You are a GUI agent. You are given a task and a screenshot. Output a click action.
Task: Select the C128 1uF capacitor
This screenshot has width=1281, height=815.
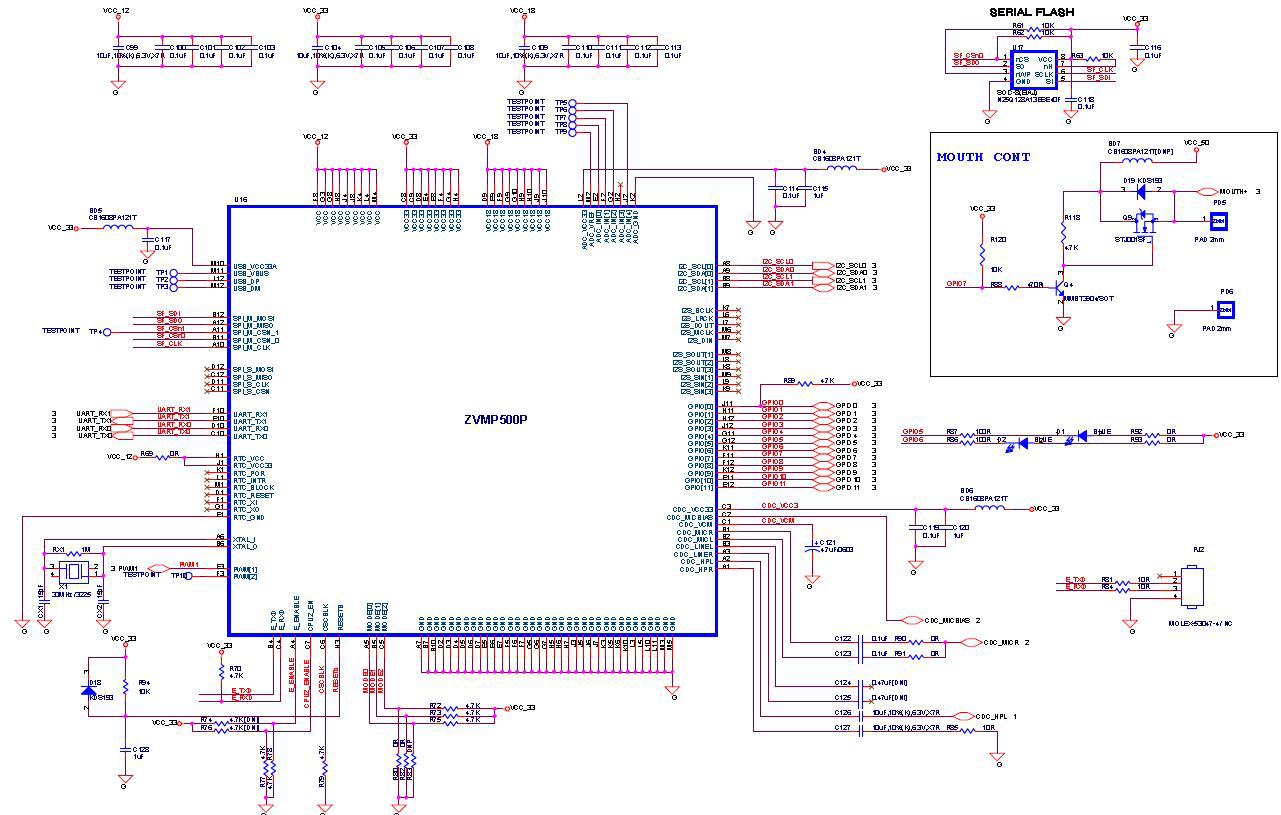point(125,752)
